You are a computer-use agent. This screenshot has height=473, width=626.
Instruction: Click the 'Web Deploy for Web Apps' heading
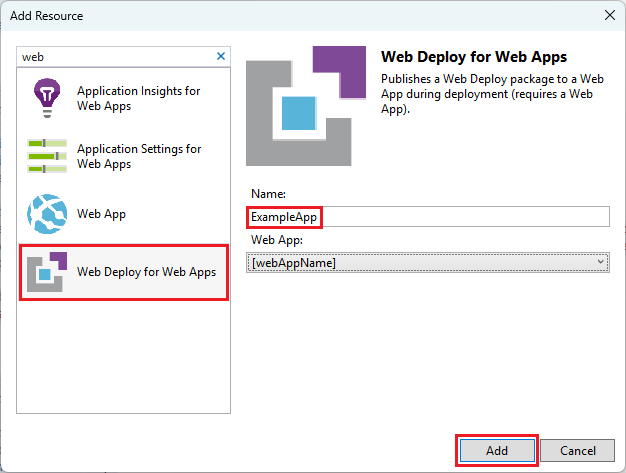click(x=474, y=57)
